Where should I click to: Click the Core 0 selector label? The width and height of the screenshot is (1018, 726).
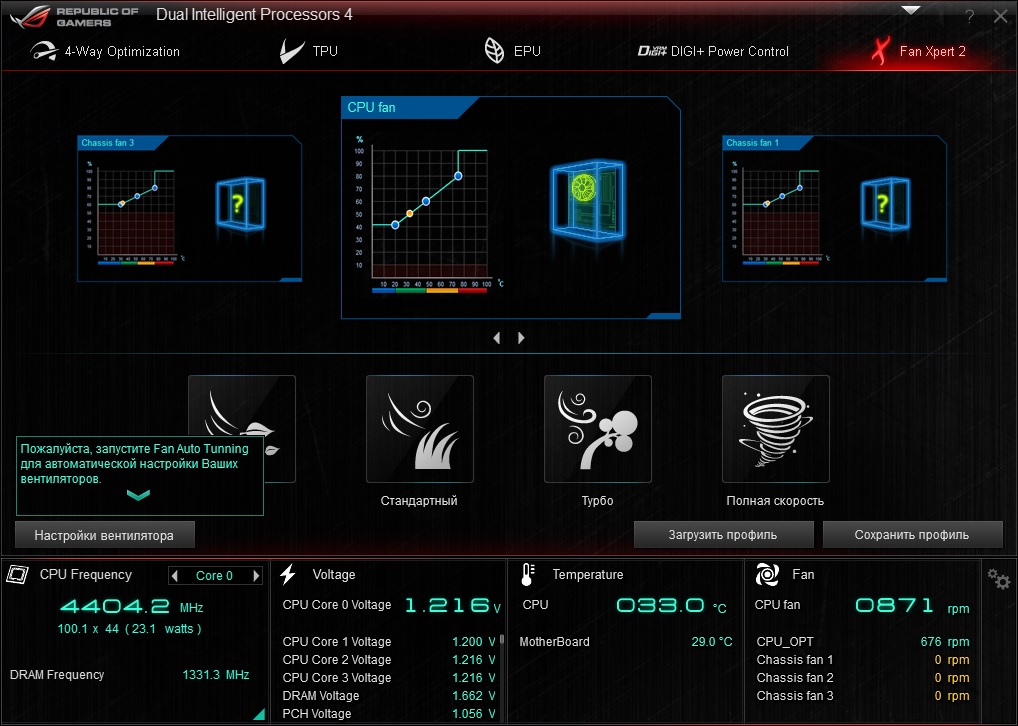pos(214,575)
